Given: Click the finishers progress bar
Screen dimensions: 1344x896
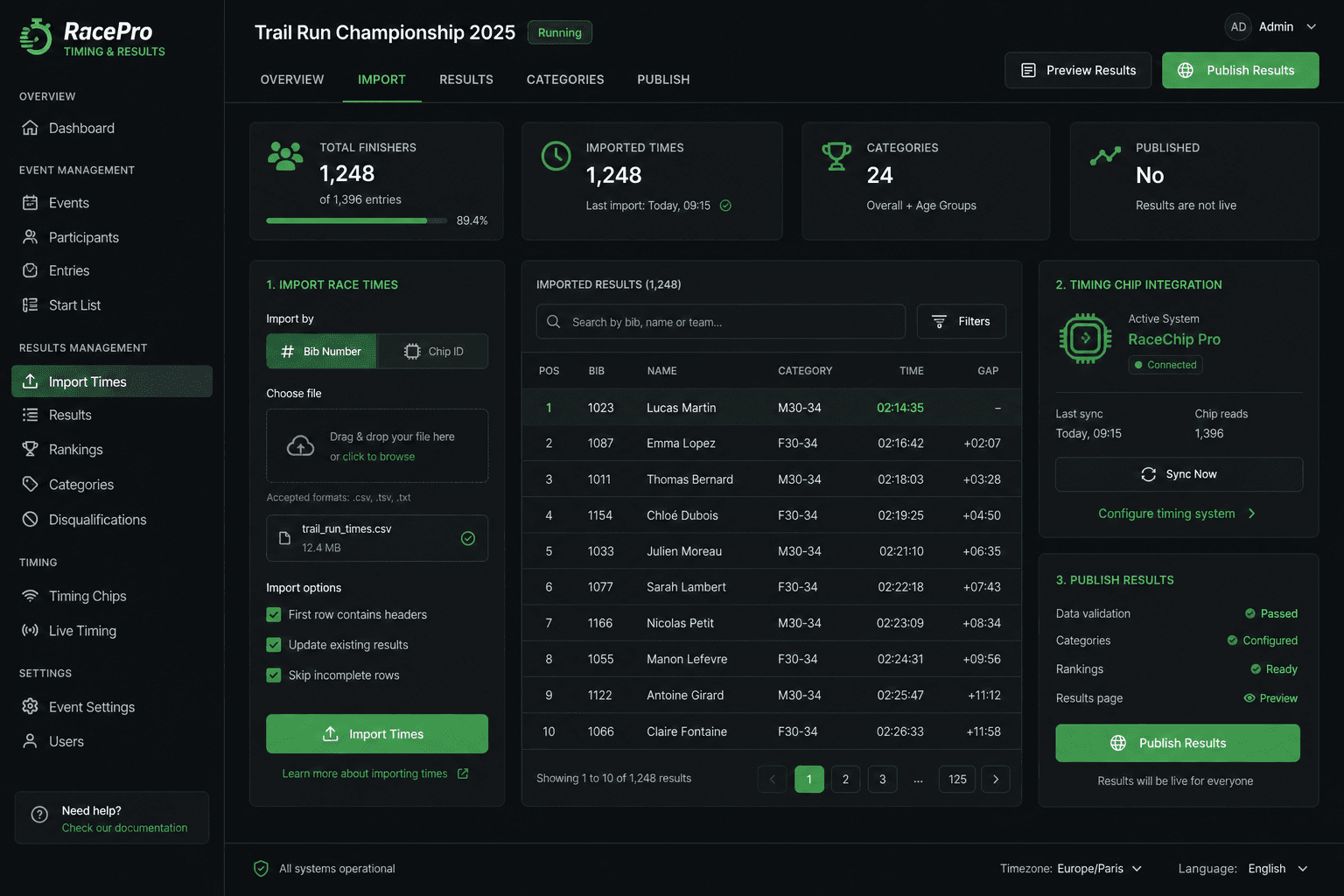Looking at the screenshot, I should [357, 220].
